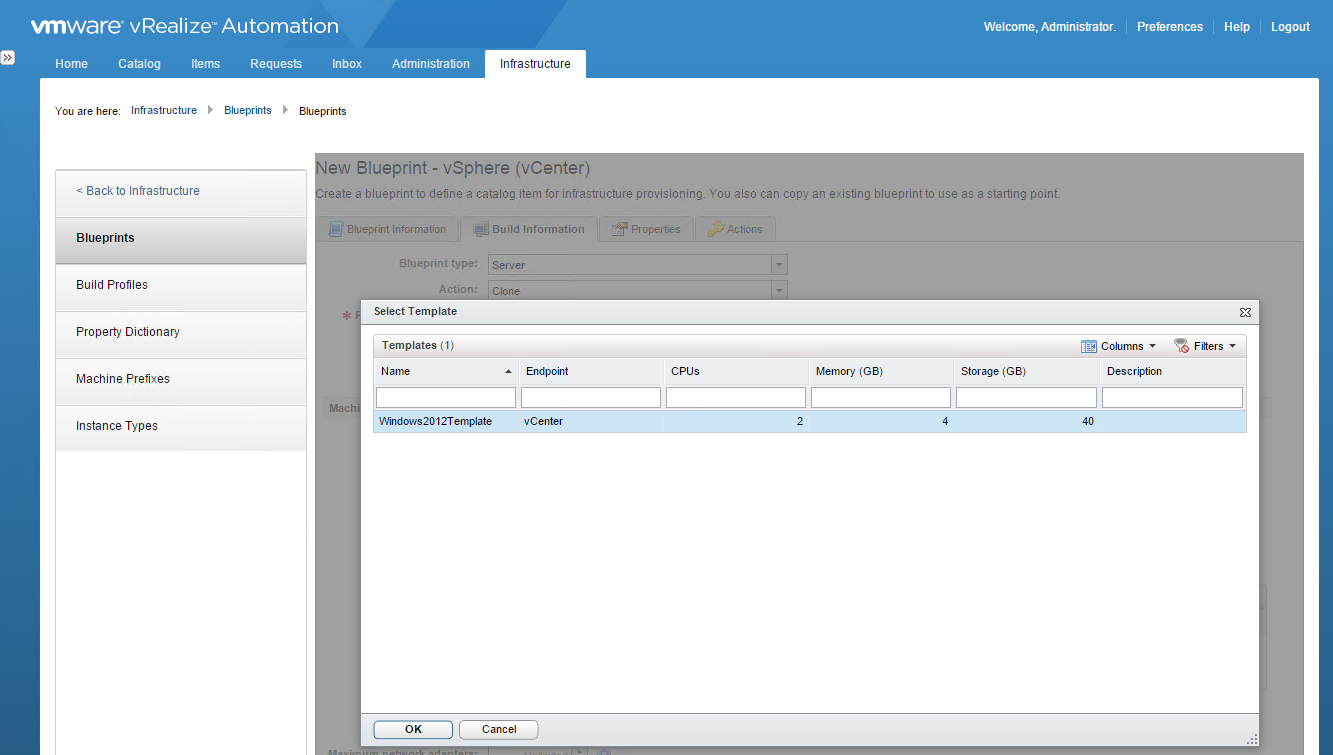The height and width of the screenshot is (755, 1333).
Task: Click the Logout link
Action: [x=1290, y=27]
